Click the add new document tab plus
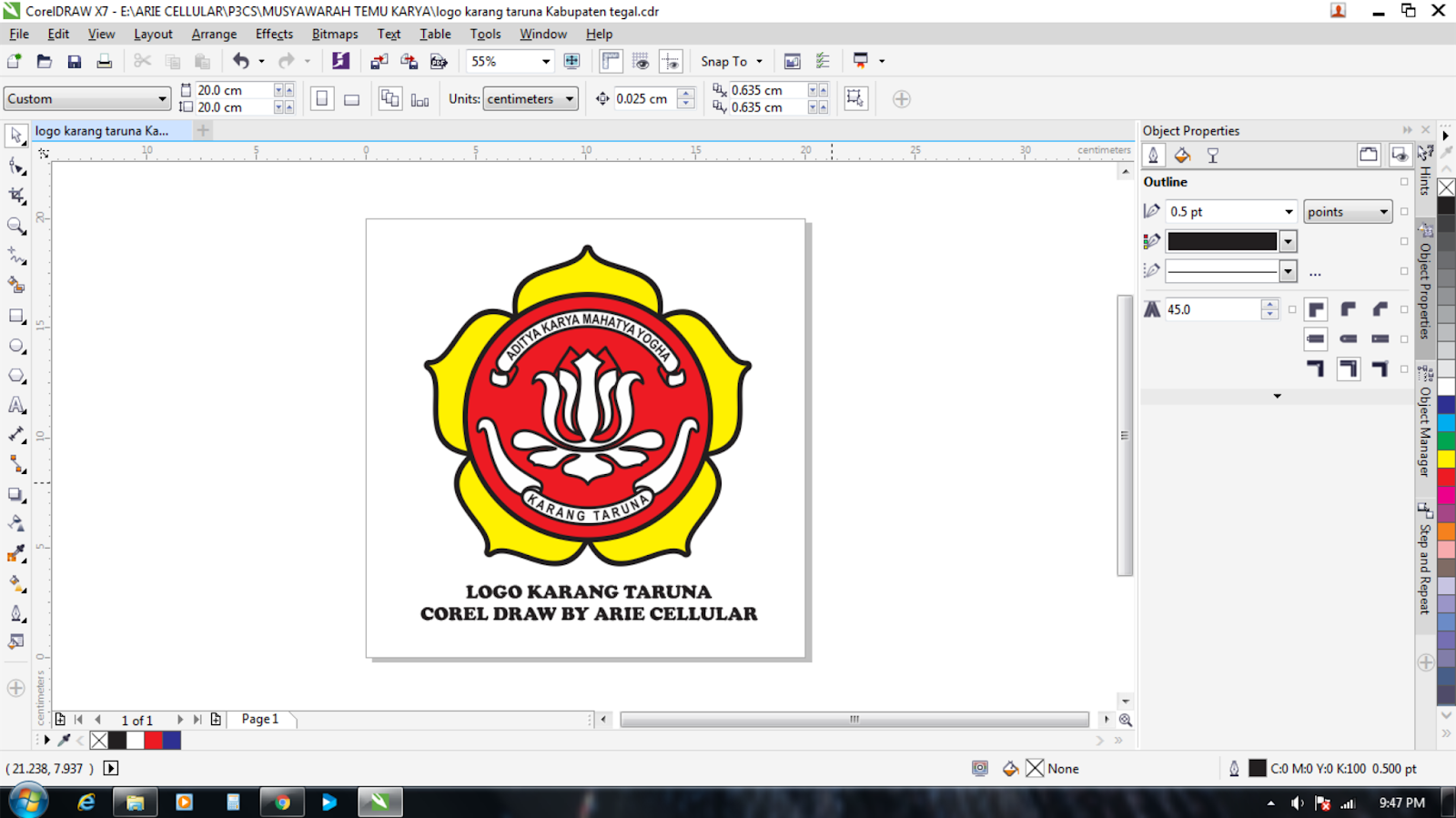The image size is (1456, 818). [203, 130]
